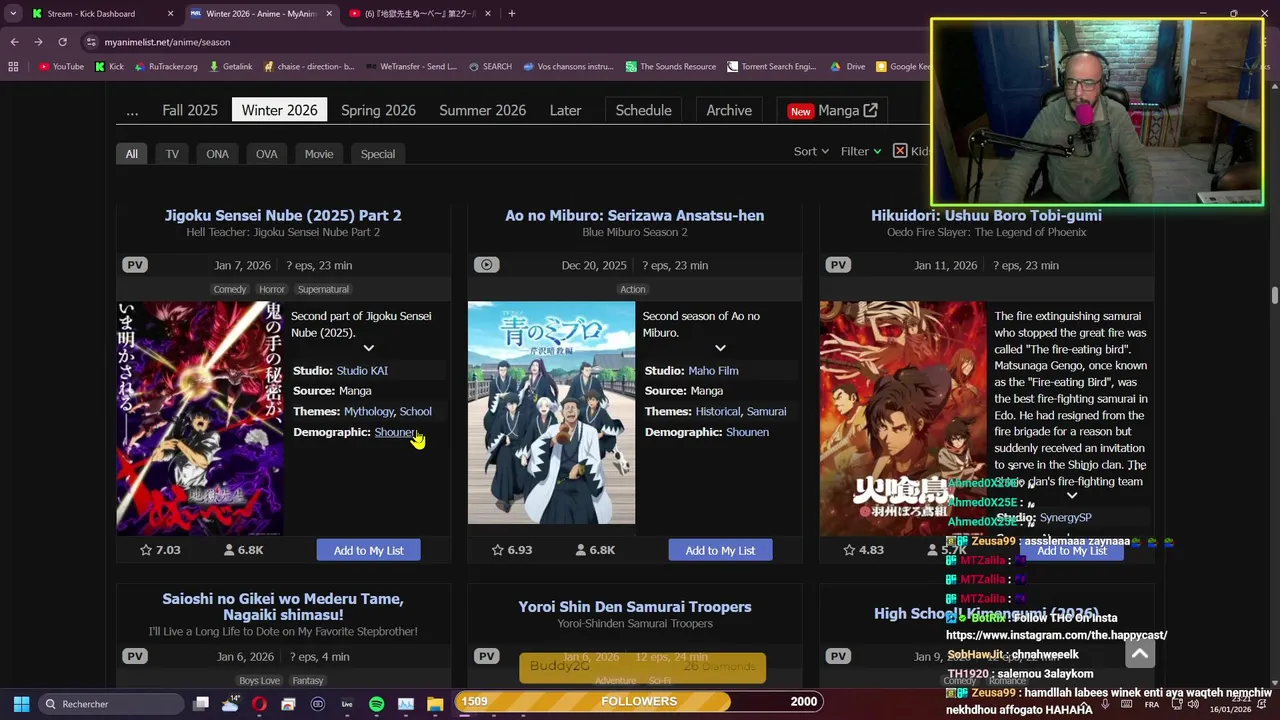Open Studio KAI studio link
The width and height of the screenshot is (1280, 720).
pyautogui.click(x=362, y=371)
